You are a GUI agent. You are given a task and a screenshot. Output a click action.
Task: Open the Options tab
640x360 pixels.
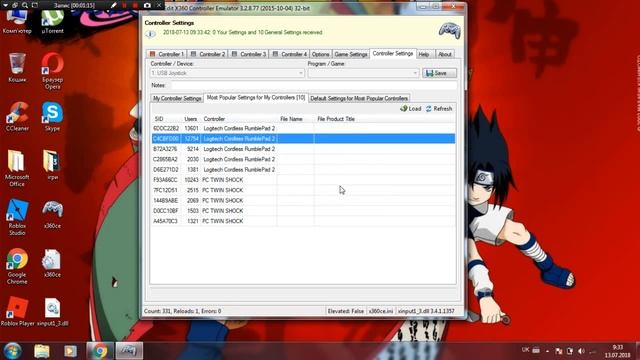click(x=320, y=54)
